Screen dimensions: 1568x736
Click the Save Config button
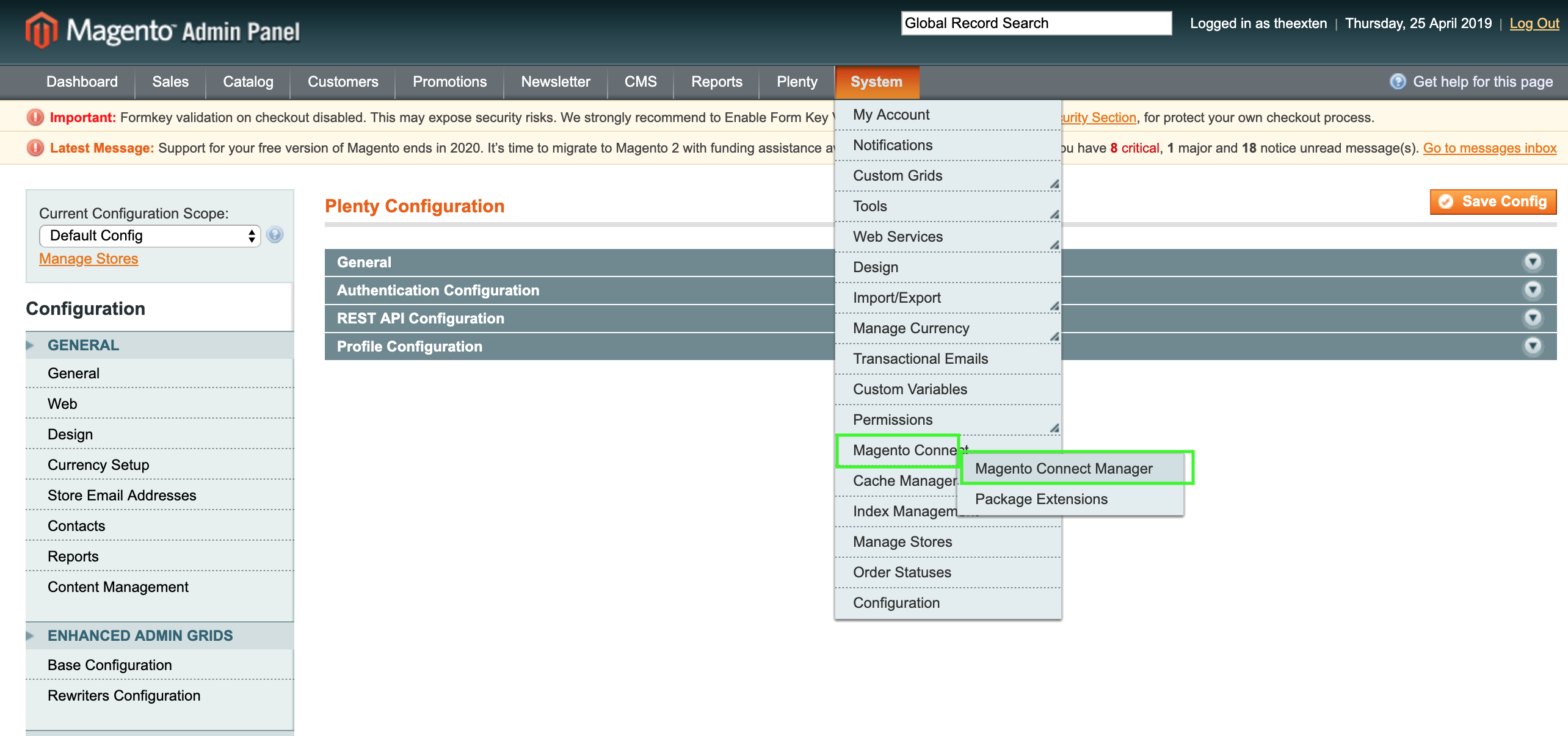(1493, 202)
